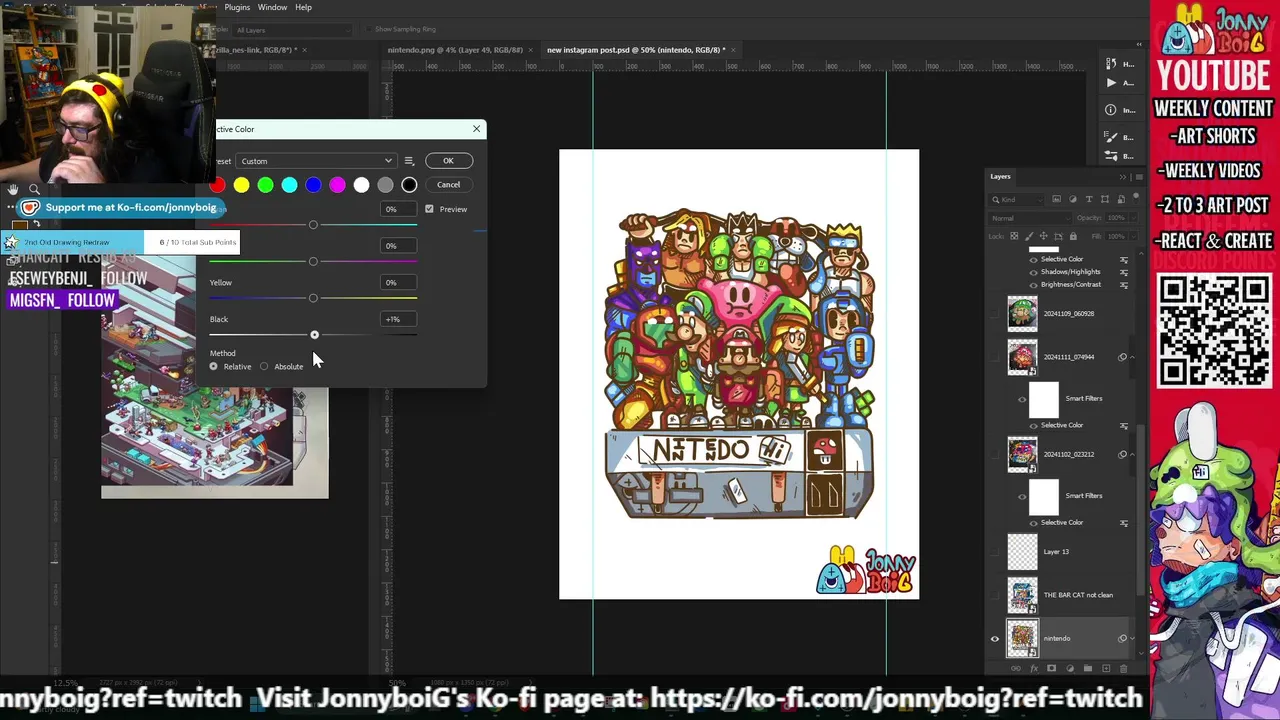Add a layer mask from Layers footer
Viewport: 1280px width, 720px height.
tap(1051, 668)
